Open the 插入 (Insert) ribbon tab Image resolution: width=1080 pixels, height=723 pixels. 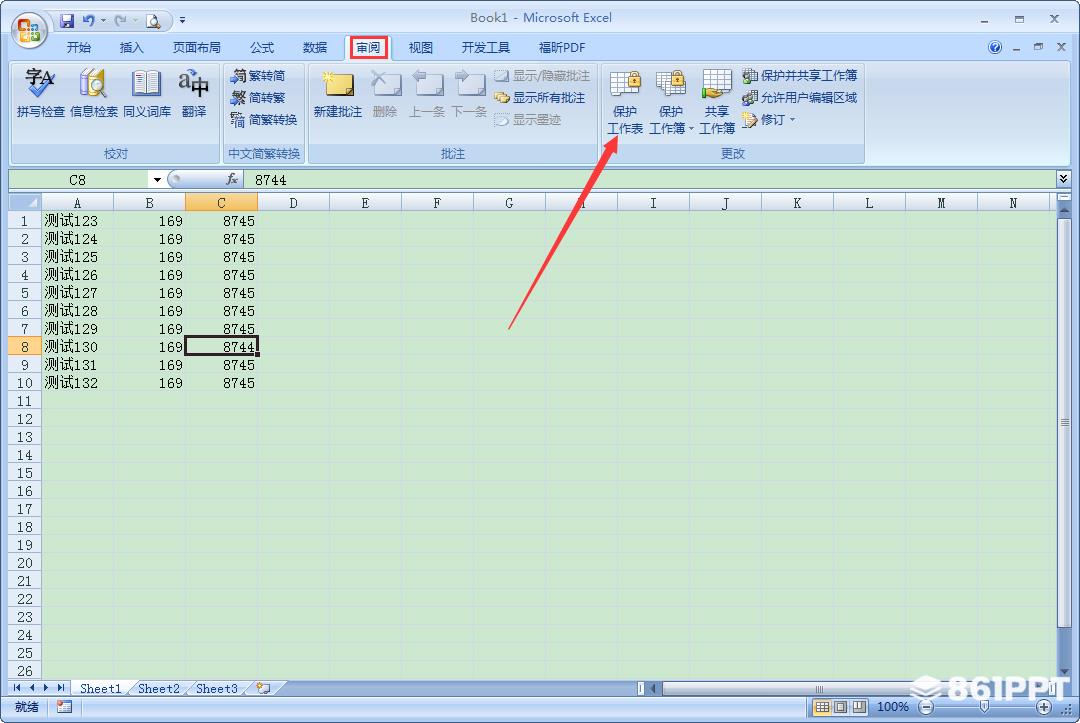(131, 48)
